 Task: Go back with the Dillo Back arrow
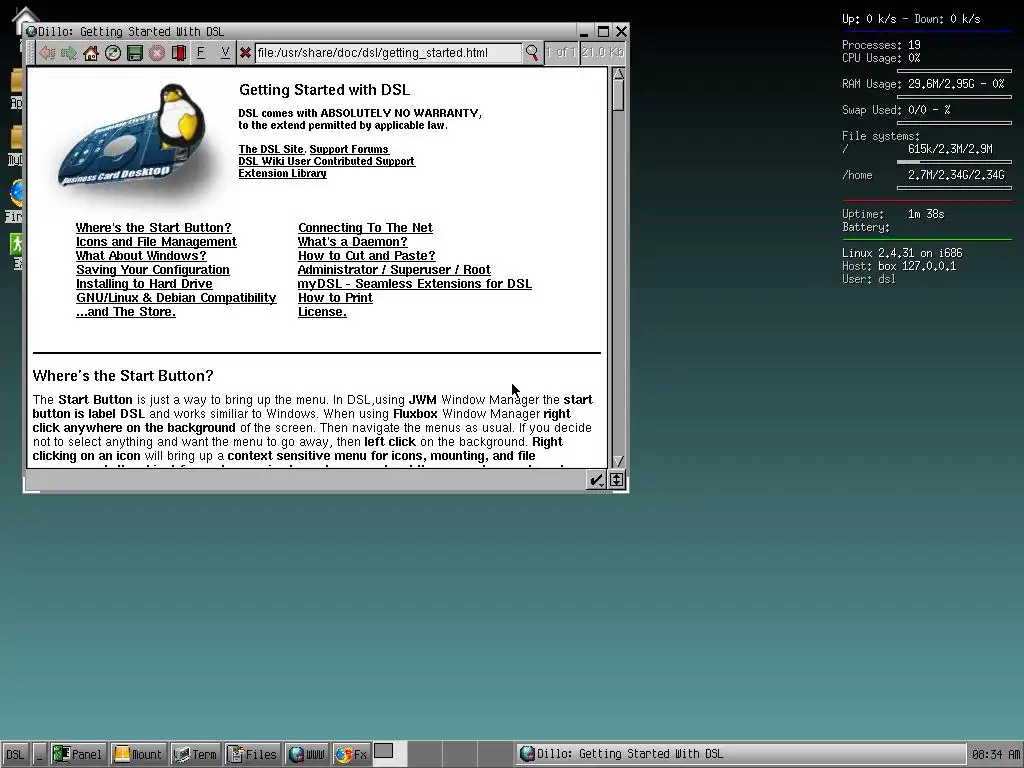[46, 53]
